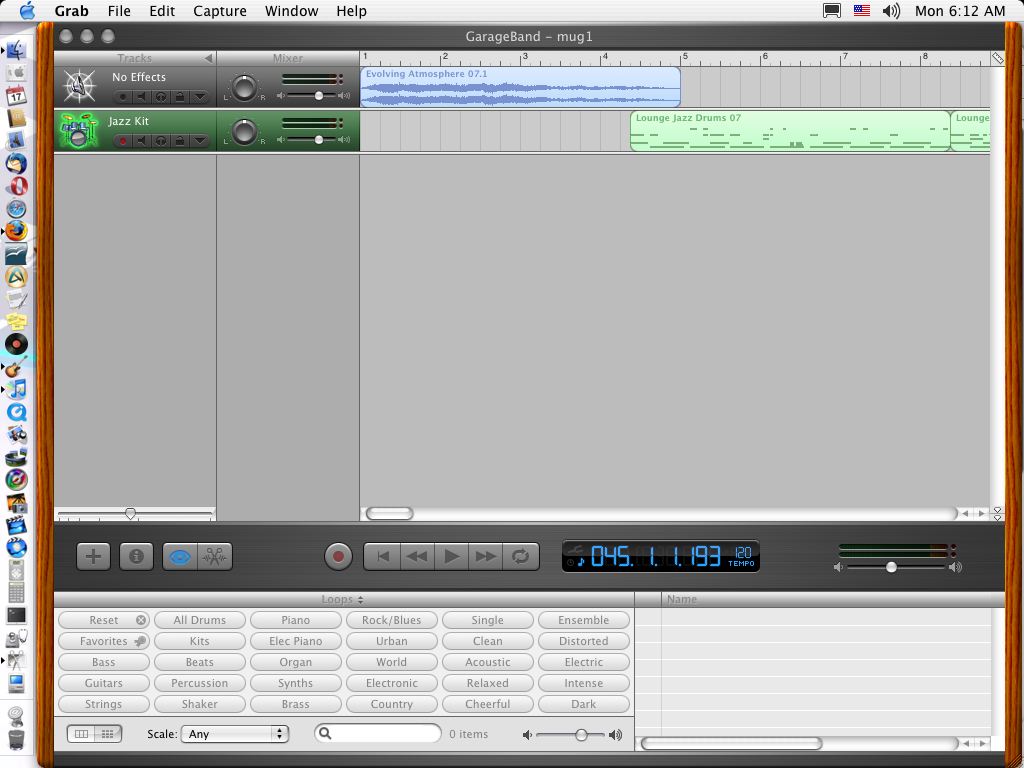Solo the Jazz Kit track headphones button
This screenshot has height=768, width=1024.
(161, 140)
